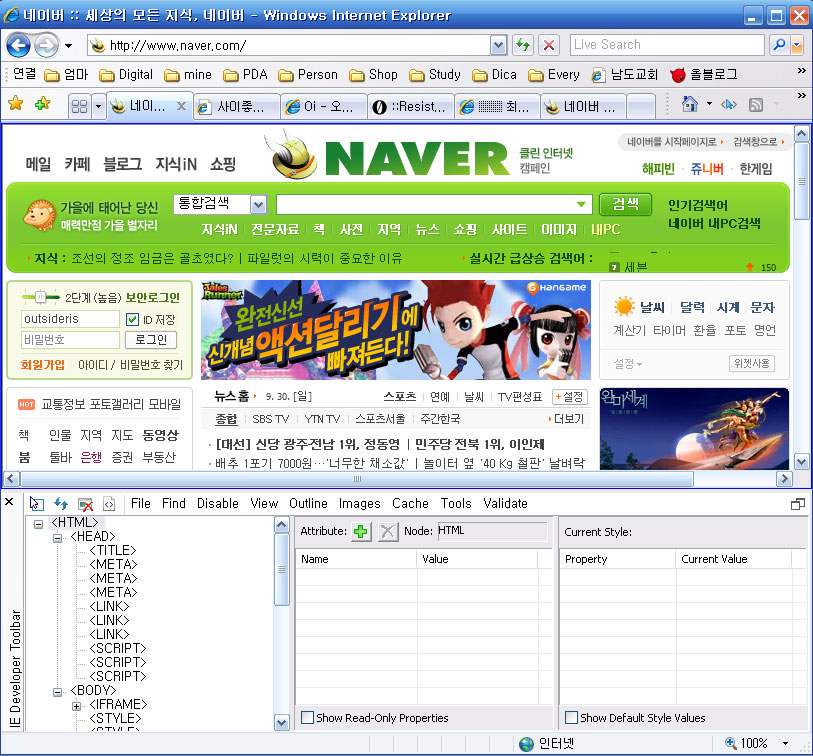Open the Find menu in Developer Toolbar
The width and height of the screenshot is (813, 756).
174,503
